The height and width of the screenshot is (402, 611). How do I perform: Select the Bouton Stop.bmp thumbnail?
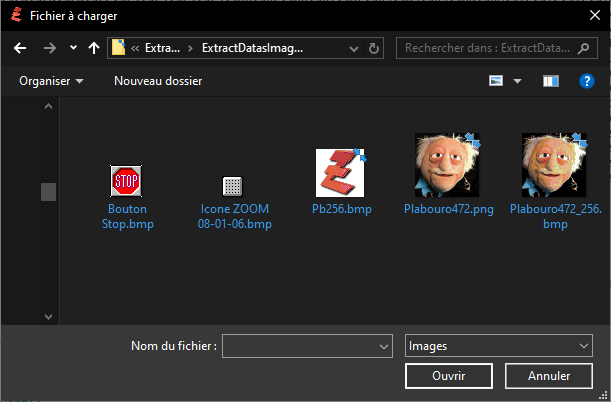tap(126, 181)
